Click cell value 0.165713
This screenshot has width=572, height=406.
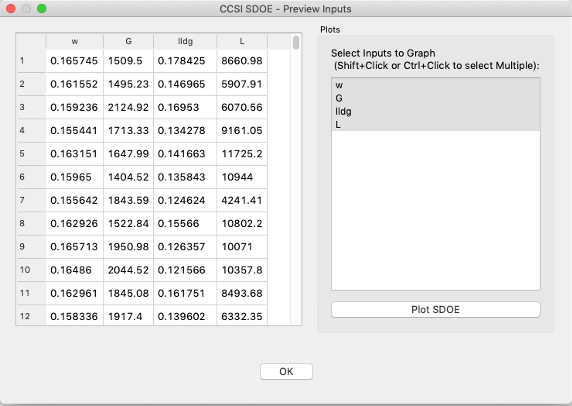[74, 247]
